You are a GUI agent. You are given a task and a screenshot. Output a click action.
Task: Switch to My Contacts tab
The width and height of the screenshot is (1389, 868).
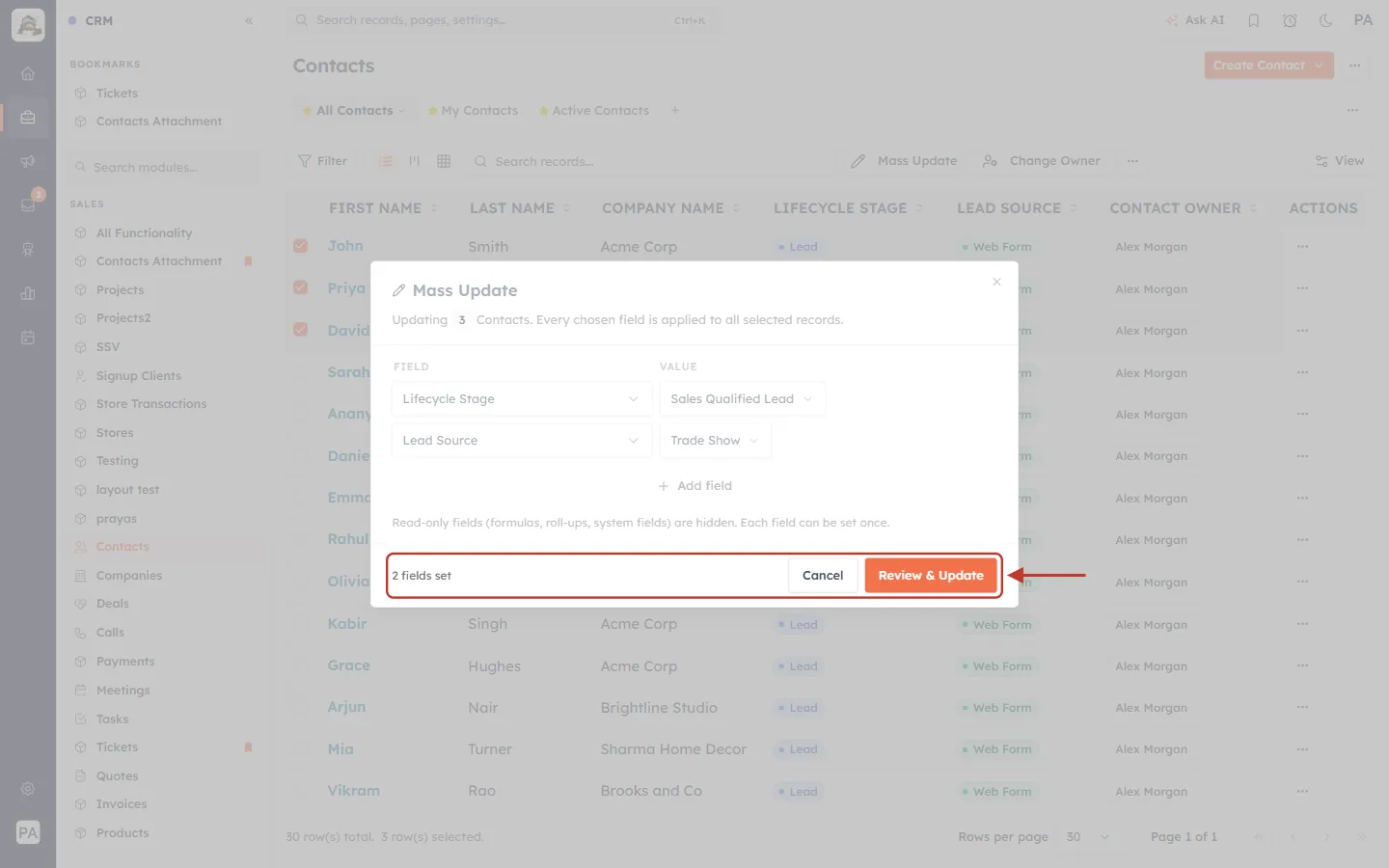[473, 111]
